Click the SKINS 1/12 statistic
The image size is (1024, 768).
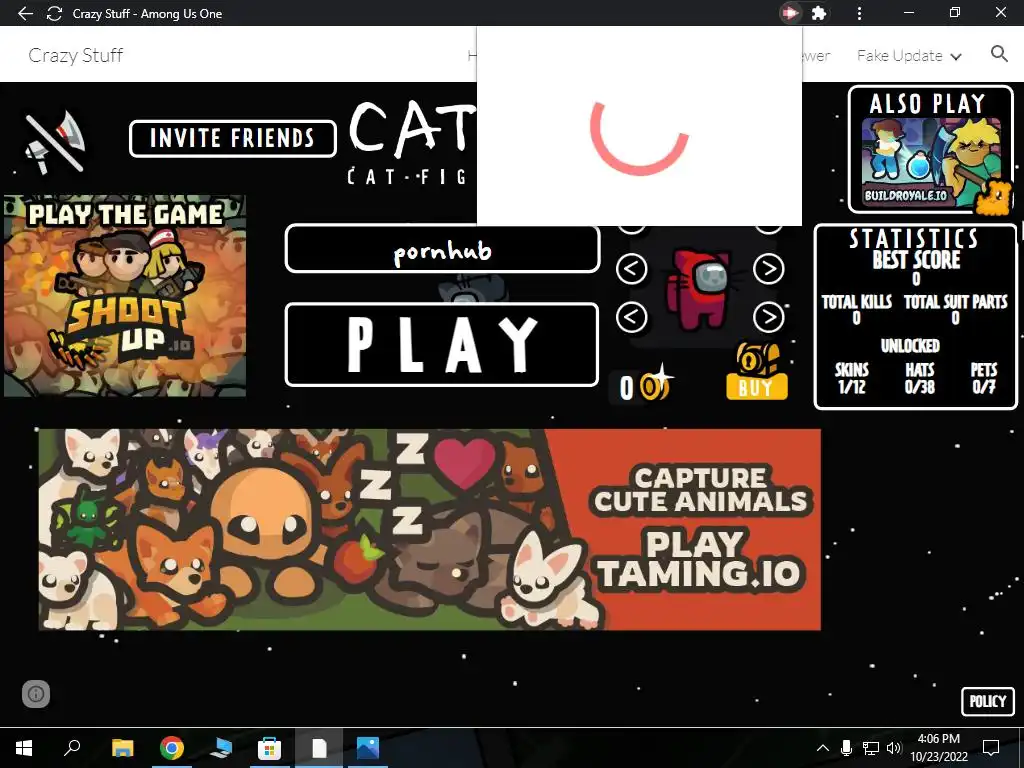[x=852, y=378]
